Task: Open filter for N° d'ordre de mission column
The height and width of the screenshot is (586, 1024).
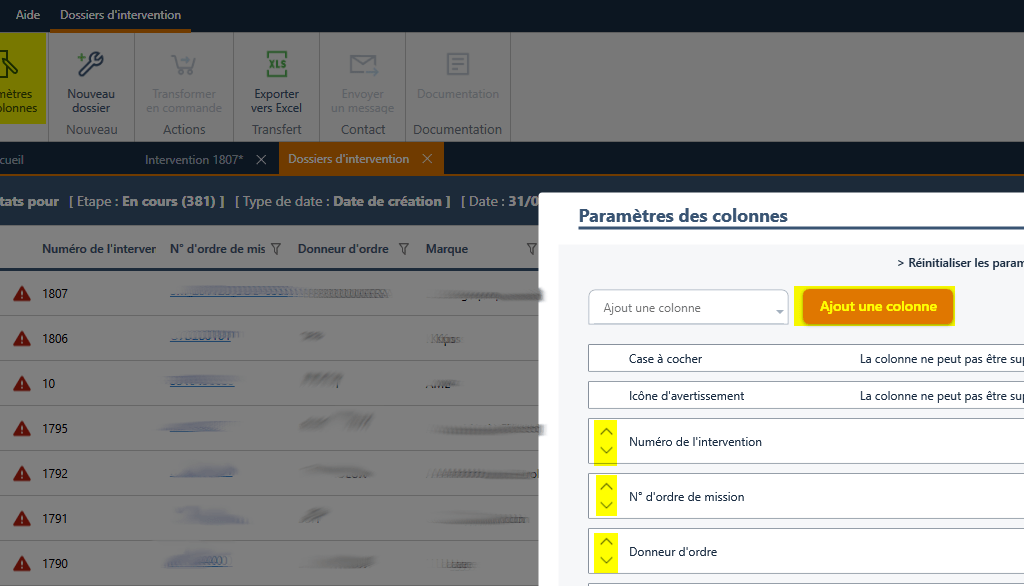Action: pos(276,249)
